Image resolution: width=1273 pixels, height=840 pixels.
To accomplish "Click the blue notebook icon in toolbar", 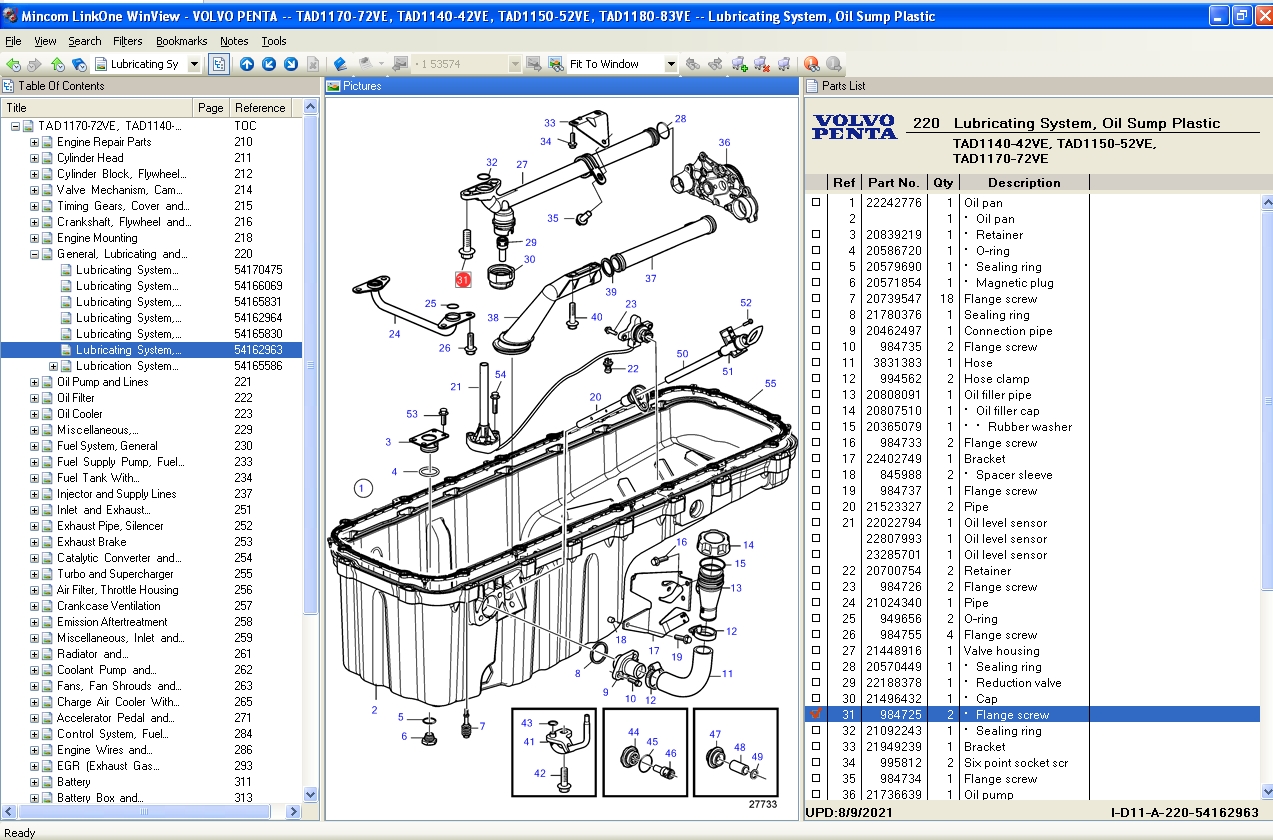I will (340, 64).
